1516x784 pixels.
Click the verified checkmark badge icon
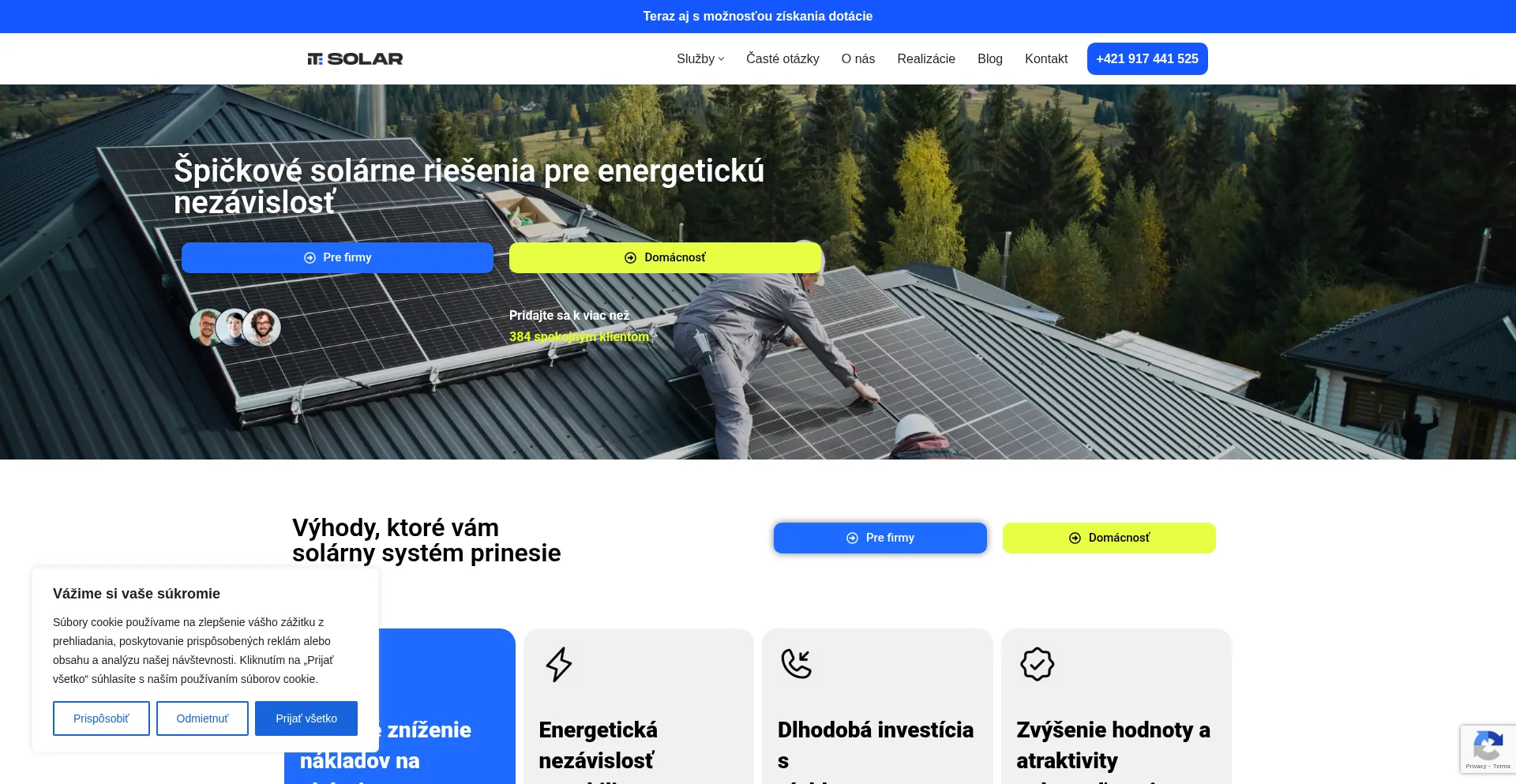coord(1037,664)
